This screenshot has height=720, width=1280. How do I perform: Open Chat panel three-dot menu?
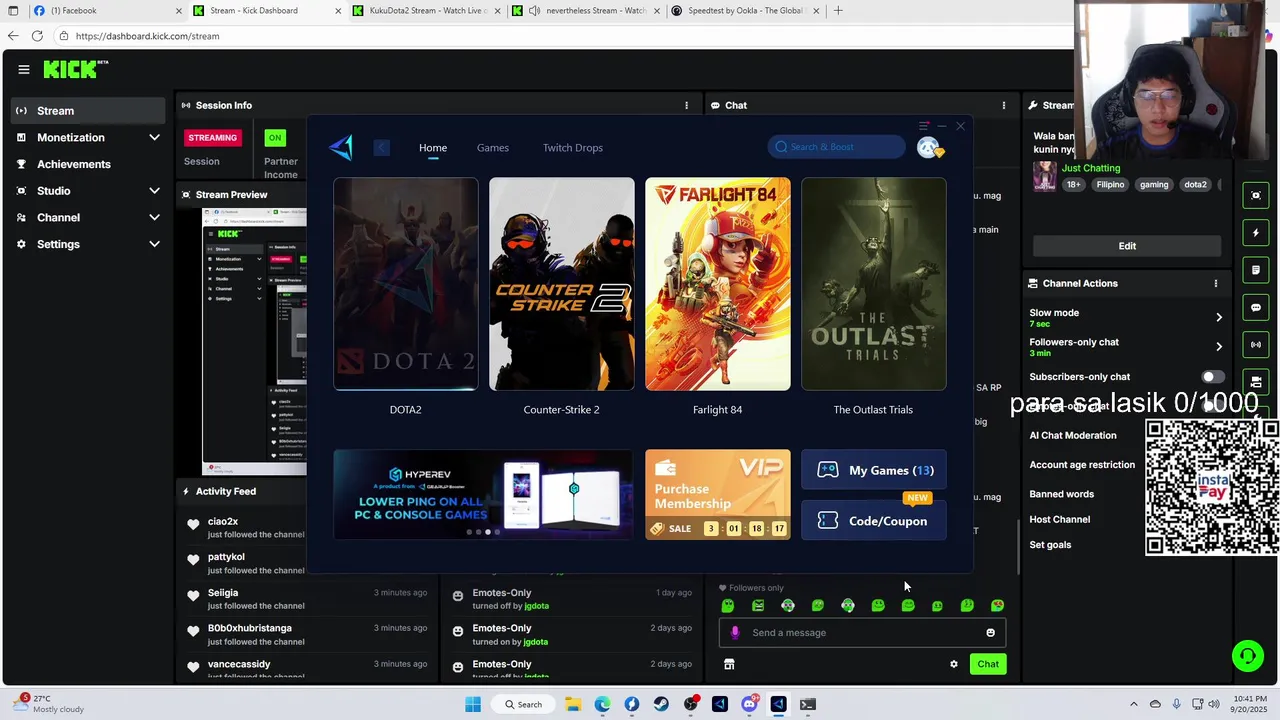[x=1003, y=105]
